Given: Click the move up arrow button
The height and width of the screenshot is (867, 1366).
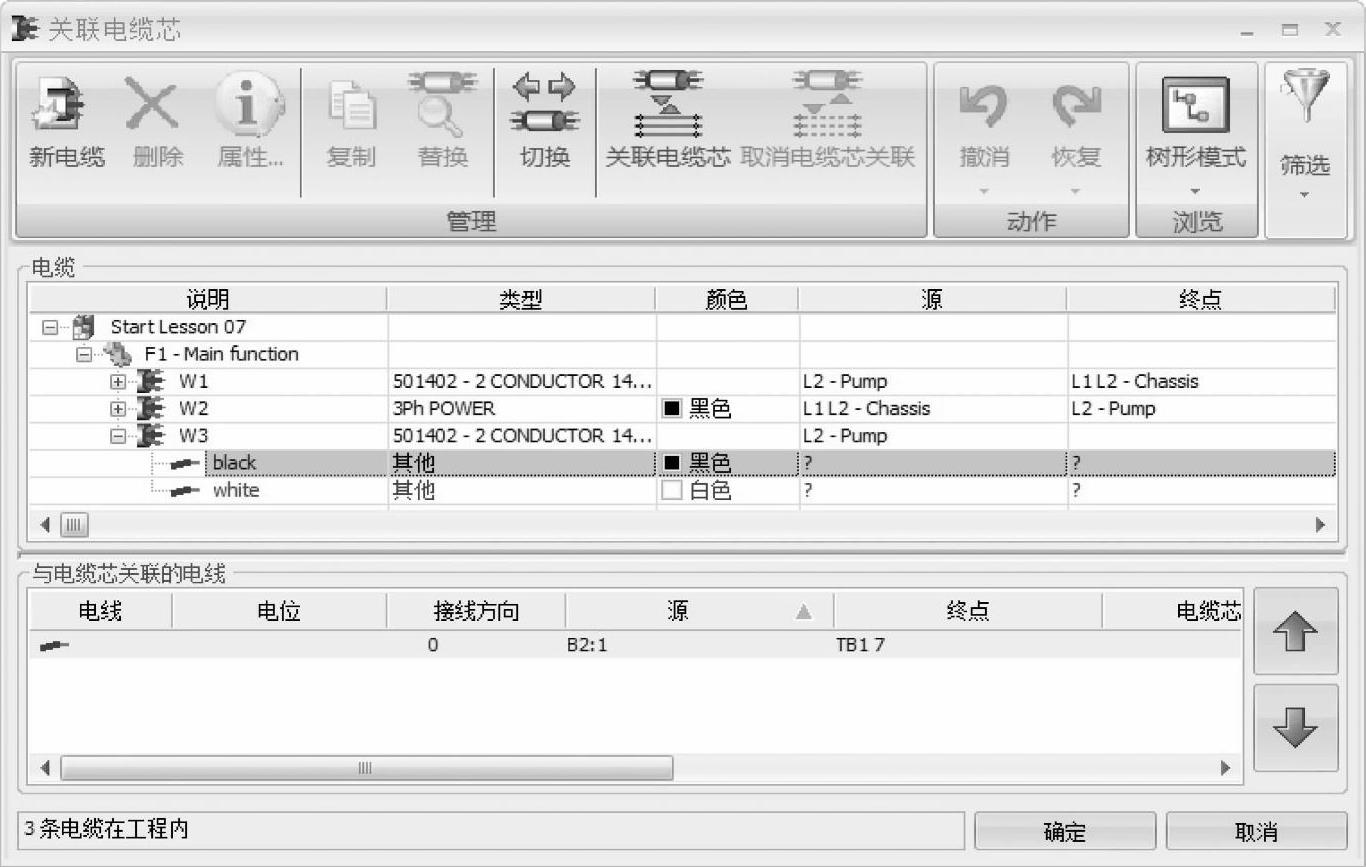Looking at the screenshot, I should (1296, 633).
